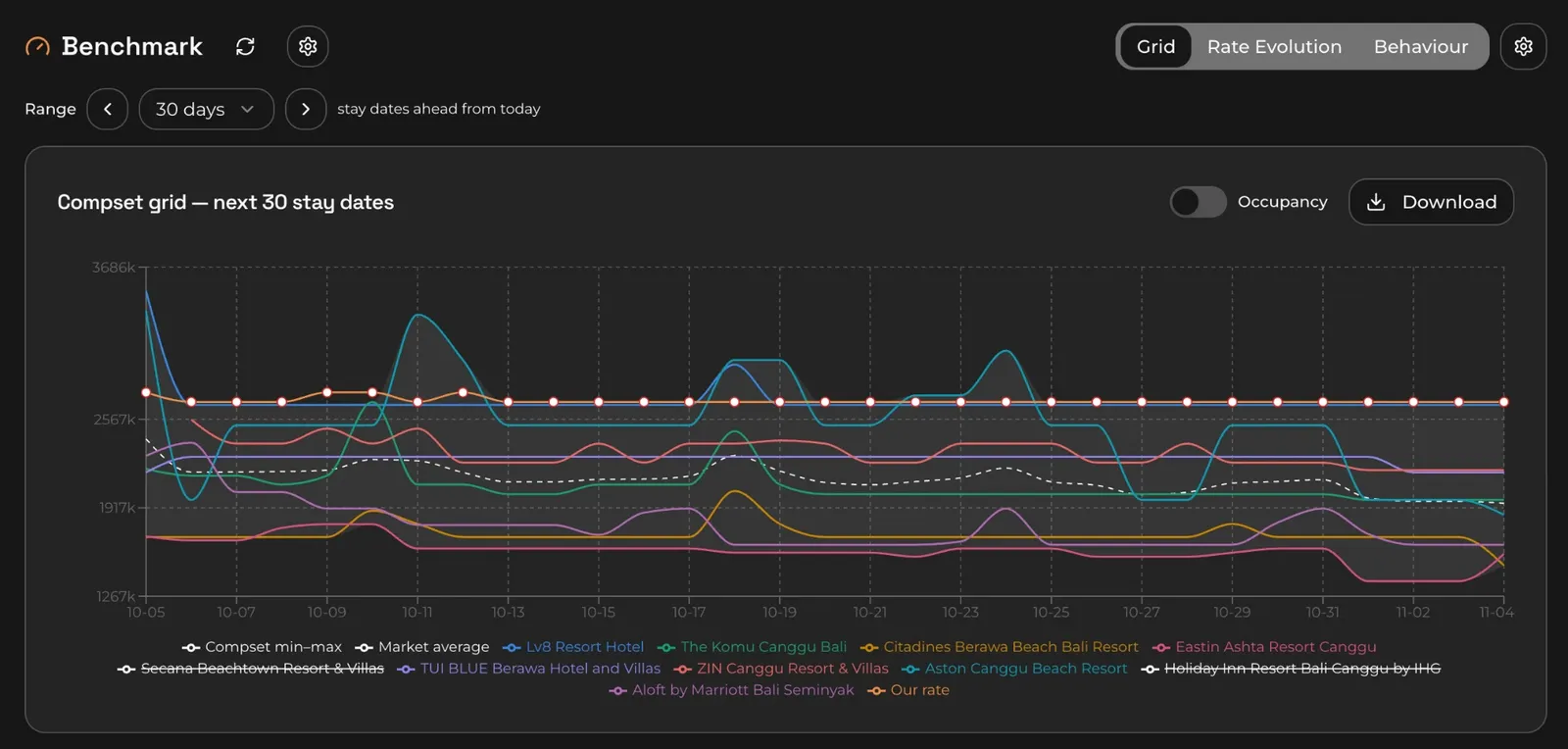Screen dimensions: 1568x749
Task: Click the 11-04 x-axis date label
Action: click(x=1496, y=612)
